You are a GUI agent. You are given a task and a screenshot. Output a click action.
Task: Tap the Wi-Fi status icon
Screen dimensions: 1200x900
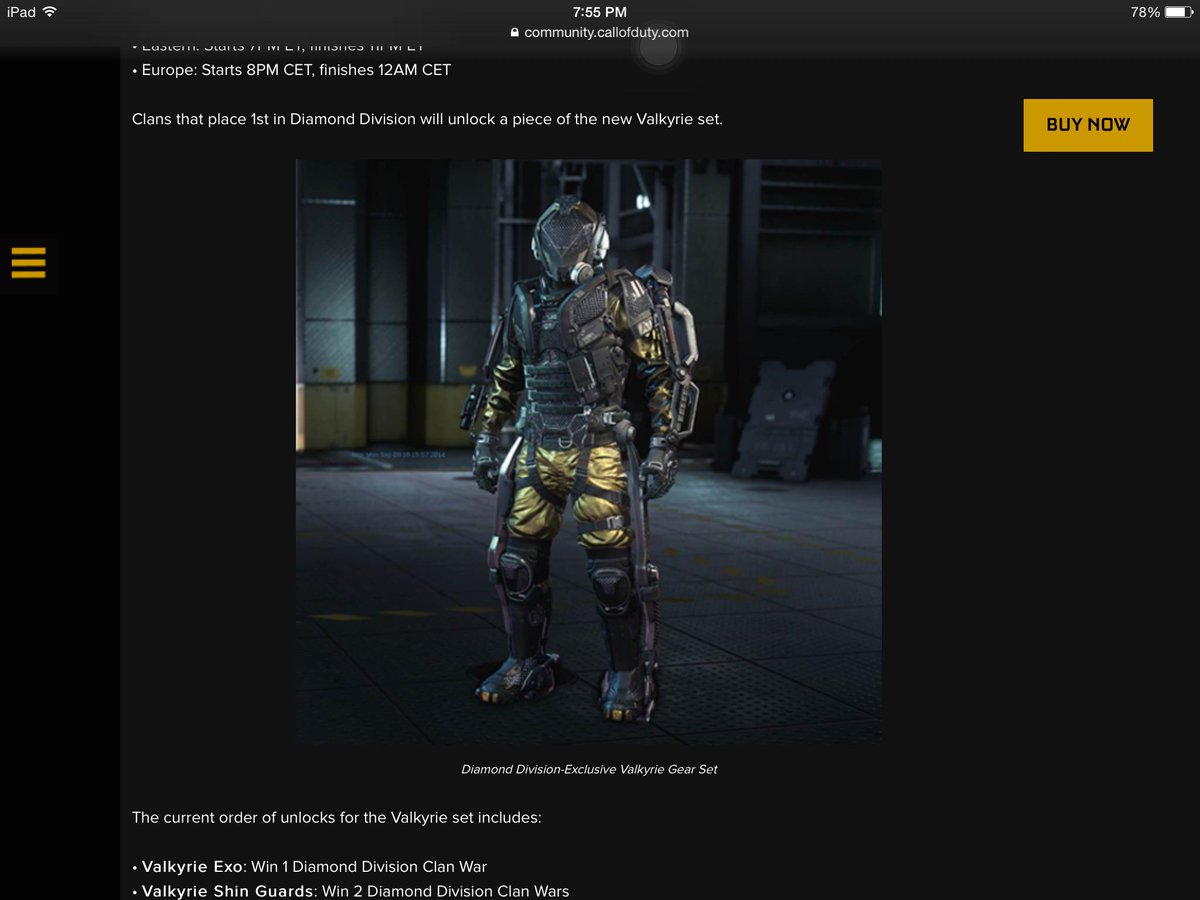[x=51, y=12]
